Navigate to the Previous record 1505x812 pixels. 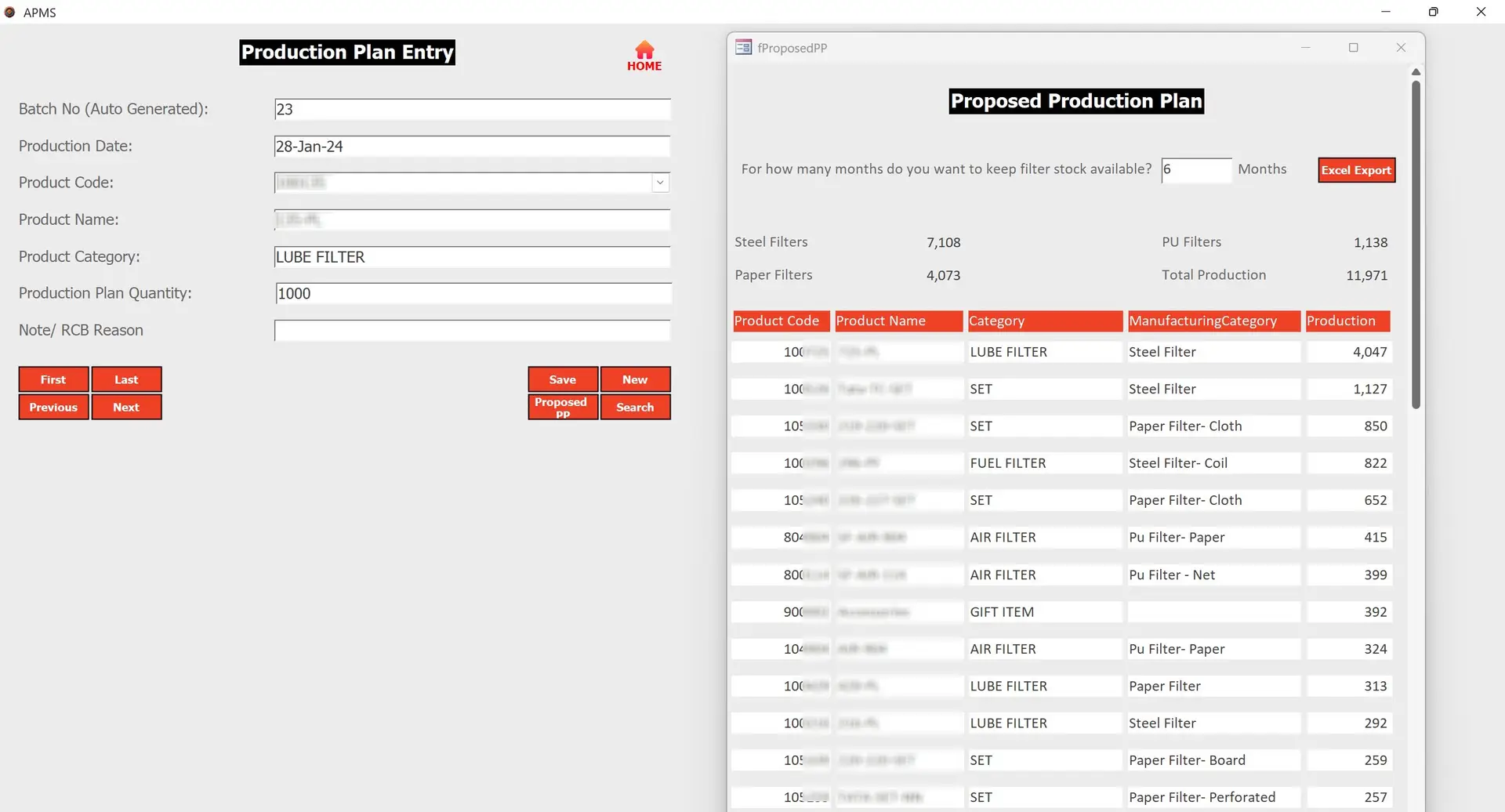coord(53,408)
